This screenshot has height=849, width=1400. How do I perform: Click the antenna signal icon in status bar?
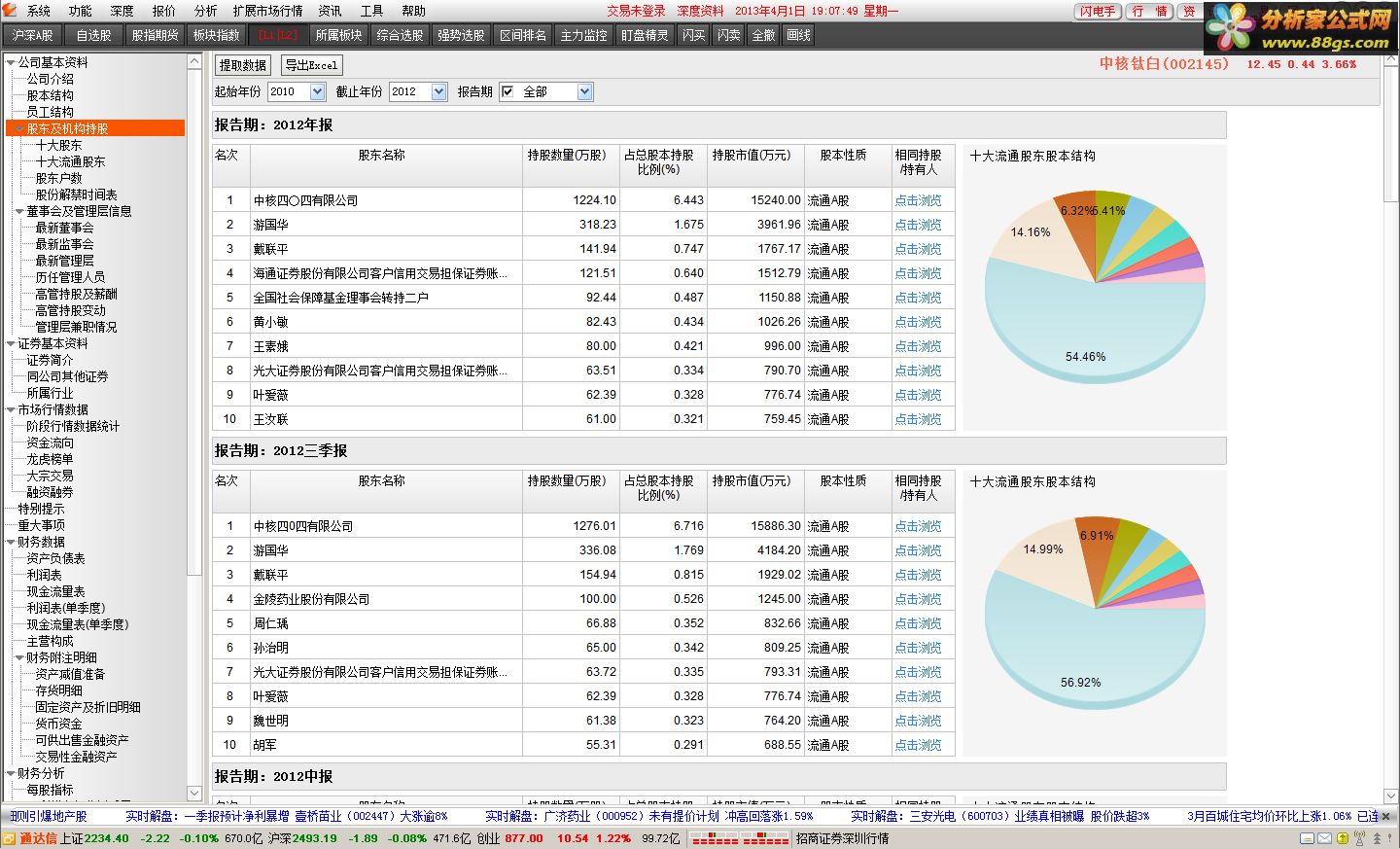click(x=1359, y=838)
